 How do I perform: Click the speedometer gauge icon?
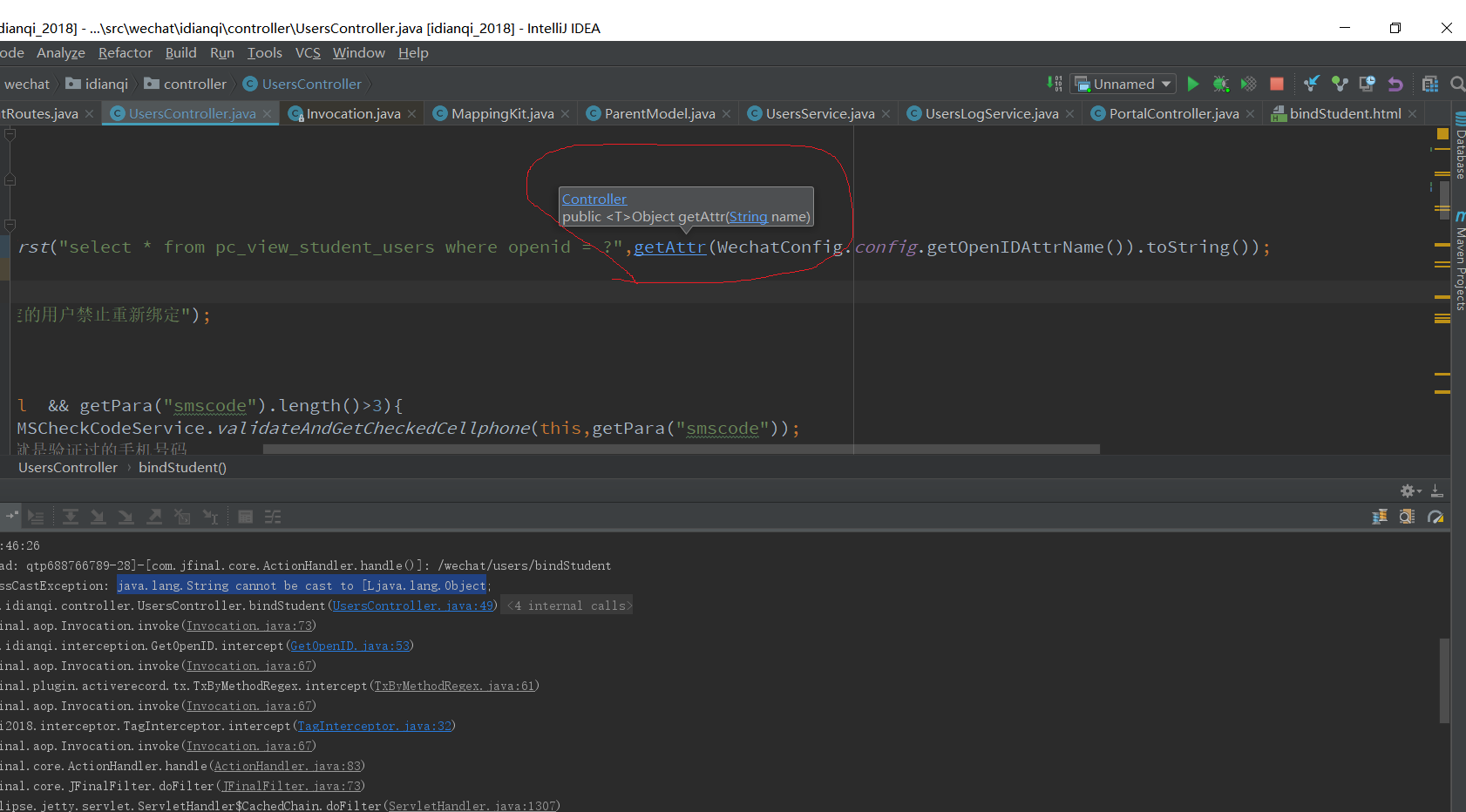pos(1435,517)
